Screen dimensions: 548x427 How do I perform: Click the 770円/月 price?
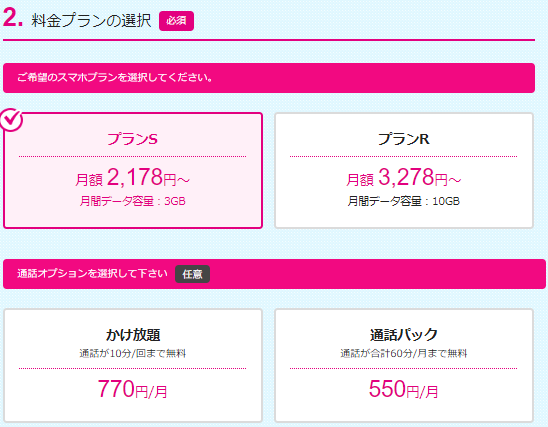[x=132, y=389]
